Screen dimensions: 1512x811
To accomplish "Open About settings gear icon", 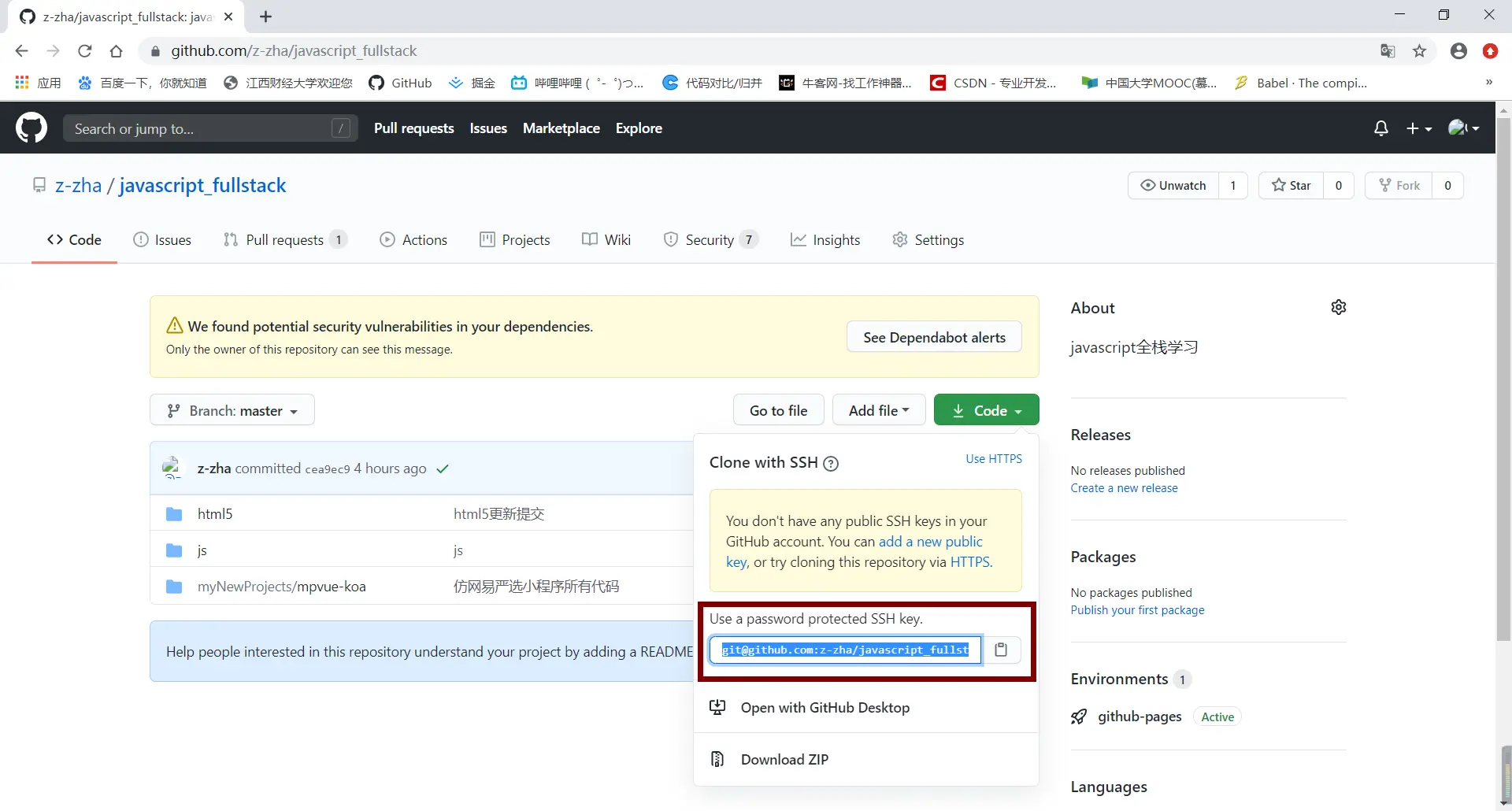I will (1338, 307).
